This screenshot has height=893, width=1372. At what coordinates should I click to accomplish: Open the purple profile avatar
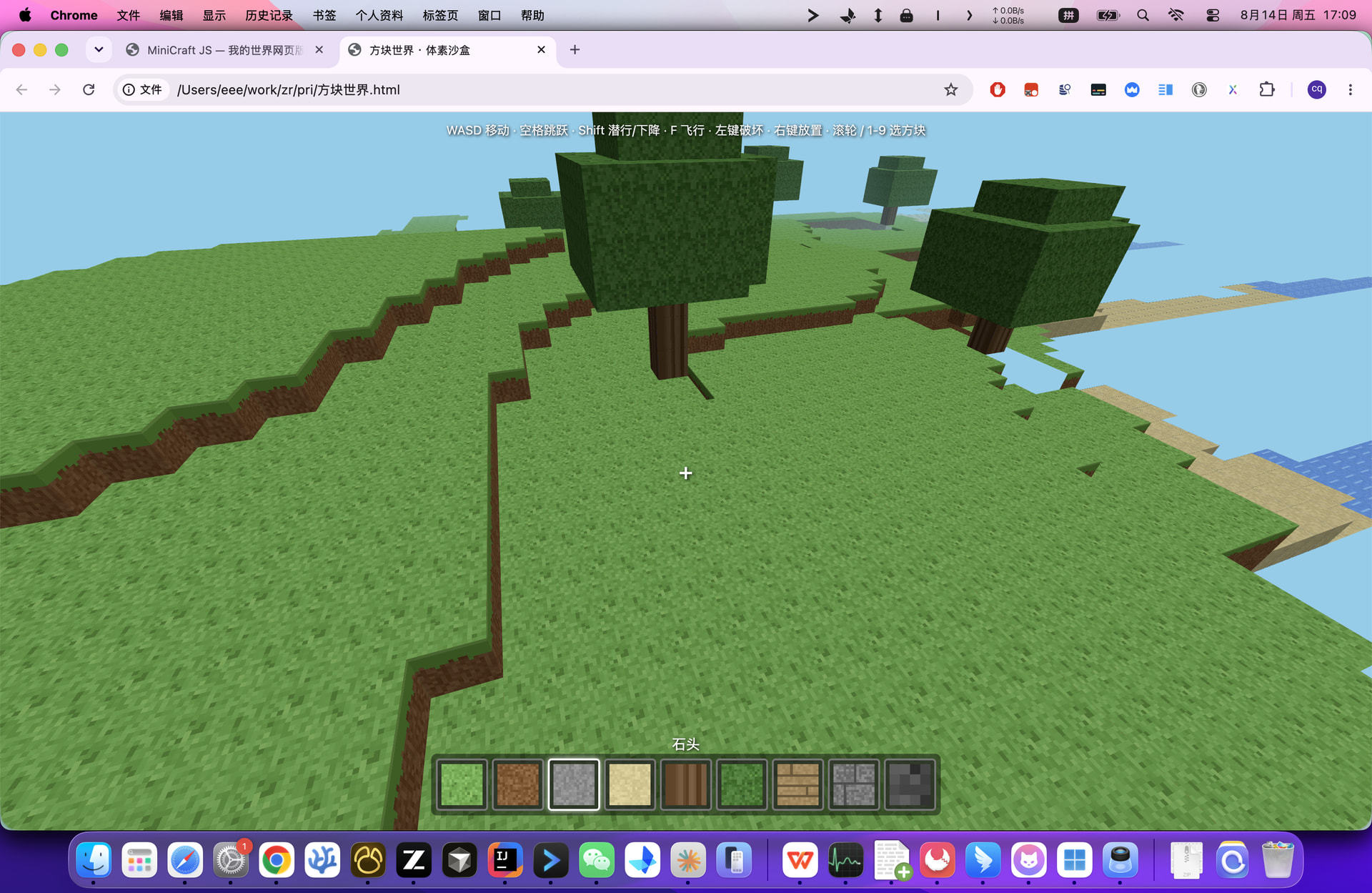click(x=1316, y=89)
